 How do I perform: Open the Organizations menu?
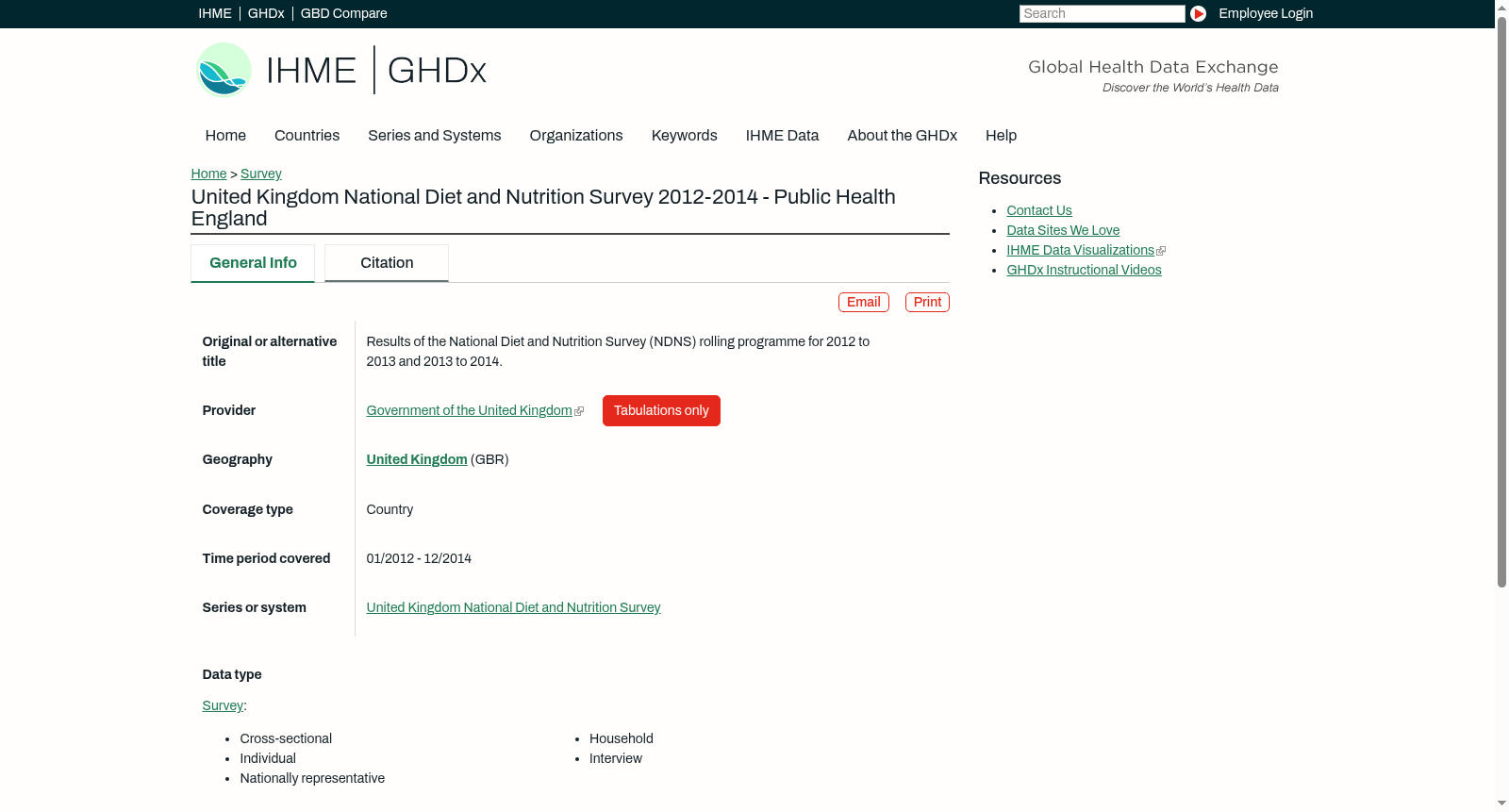576,136
